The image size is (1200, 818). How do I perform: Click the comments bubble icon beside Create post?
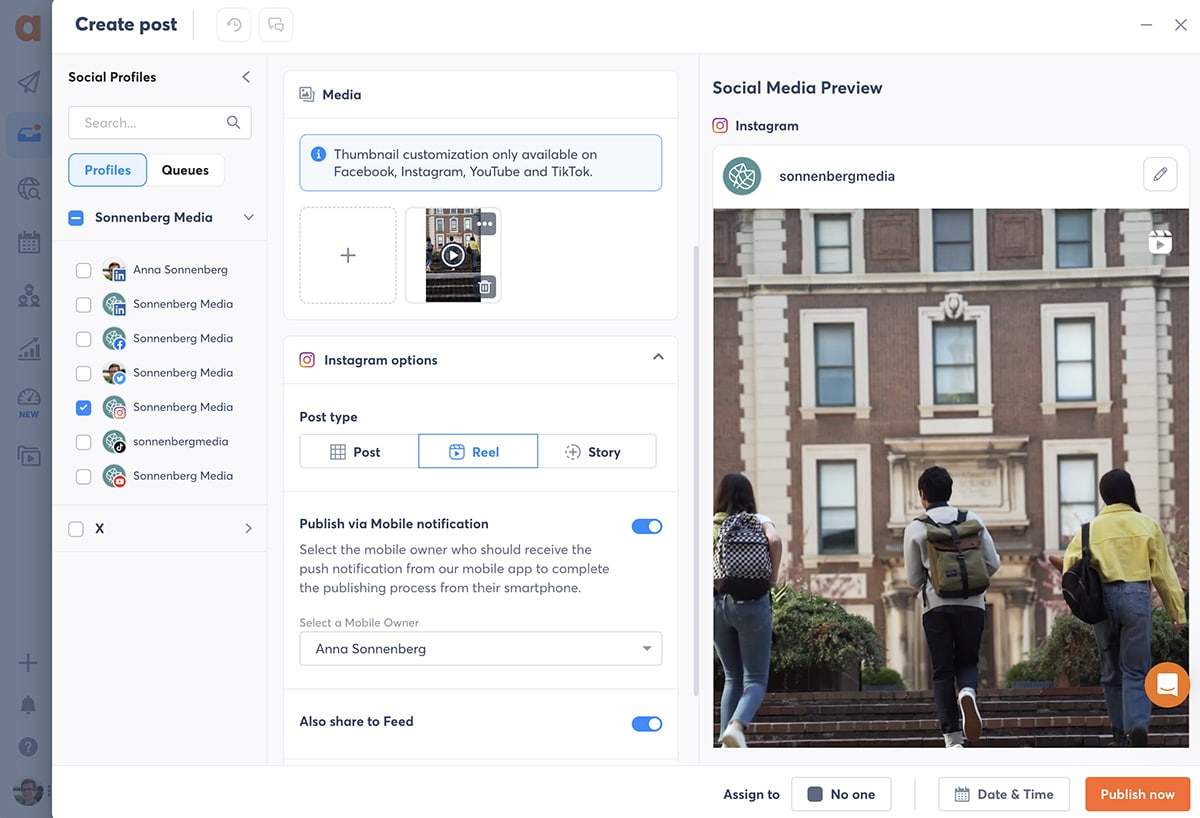click(276, 25)
